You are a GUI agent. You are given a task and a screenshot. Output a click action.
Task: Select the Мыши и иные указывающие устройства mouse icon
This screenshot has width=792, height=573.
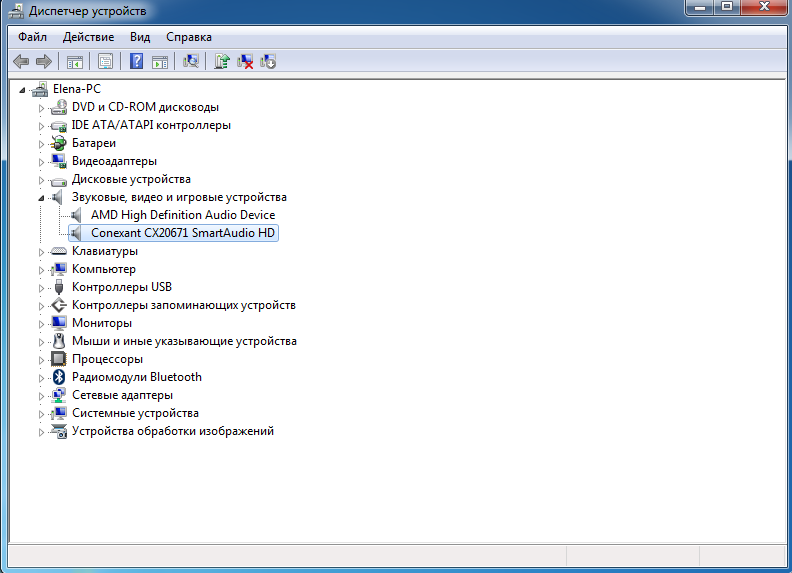click(x=59, y=341)
